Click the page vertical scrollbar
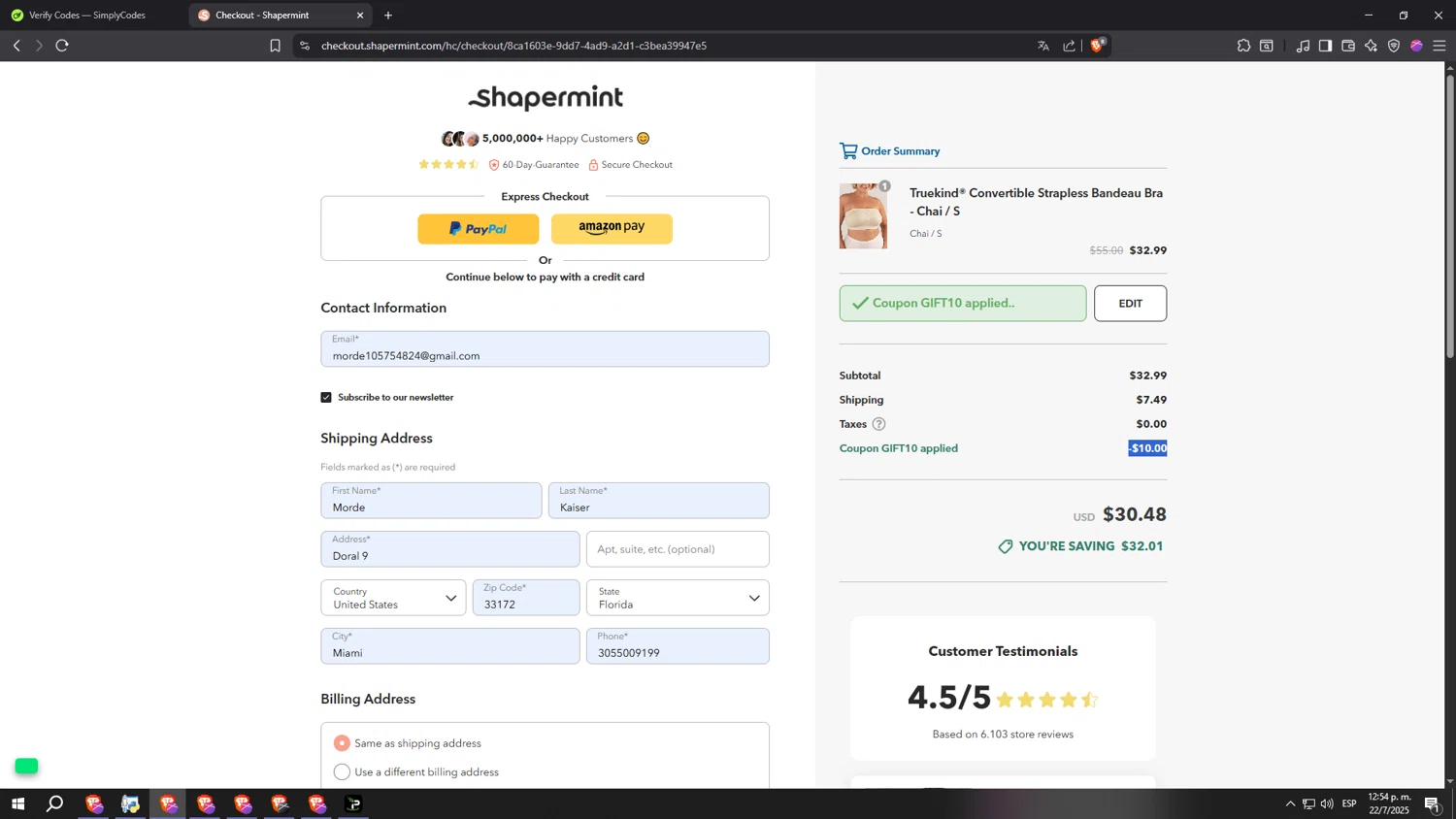The height and width of the screenshot is (819, 1456). click(x=1450, y=216)
